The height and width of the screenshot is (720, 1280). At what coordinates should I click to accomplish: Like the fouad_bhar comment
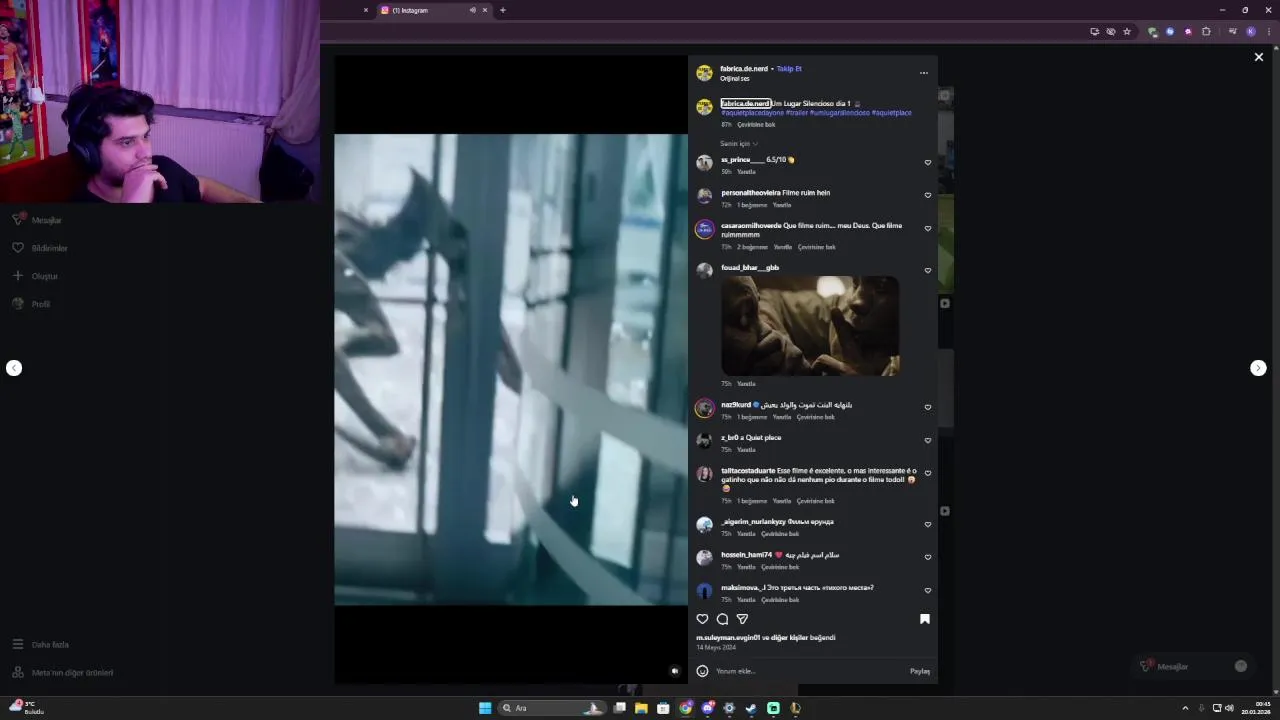pyautogui.click(x=928, y=270)
